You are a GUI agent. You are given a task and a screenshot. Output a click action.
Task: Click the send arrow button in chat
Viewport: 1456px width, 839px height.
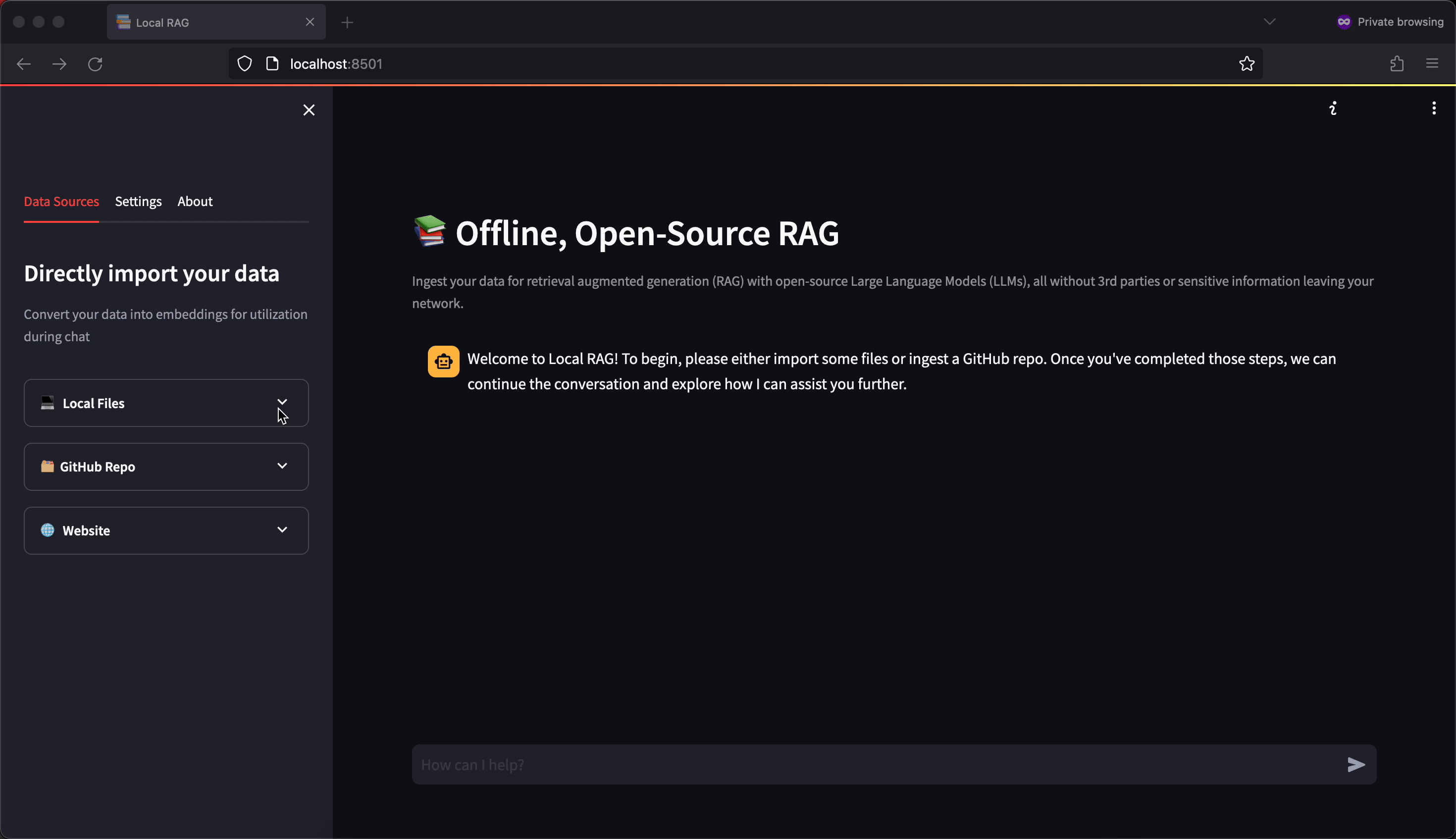pyautogui.click(x=1356, y=764)
